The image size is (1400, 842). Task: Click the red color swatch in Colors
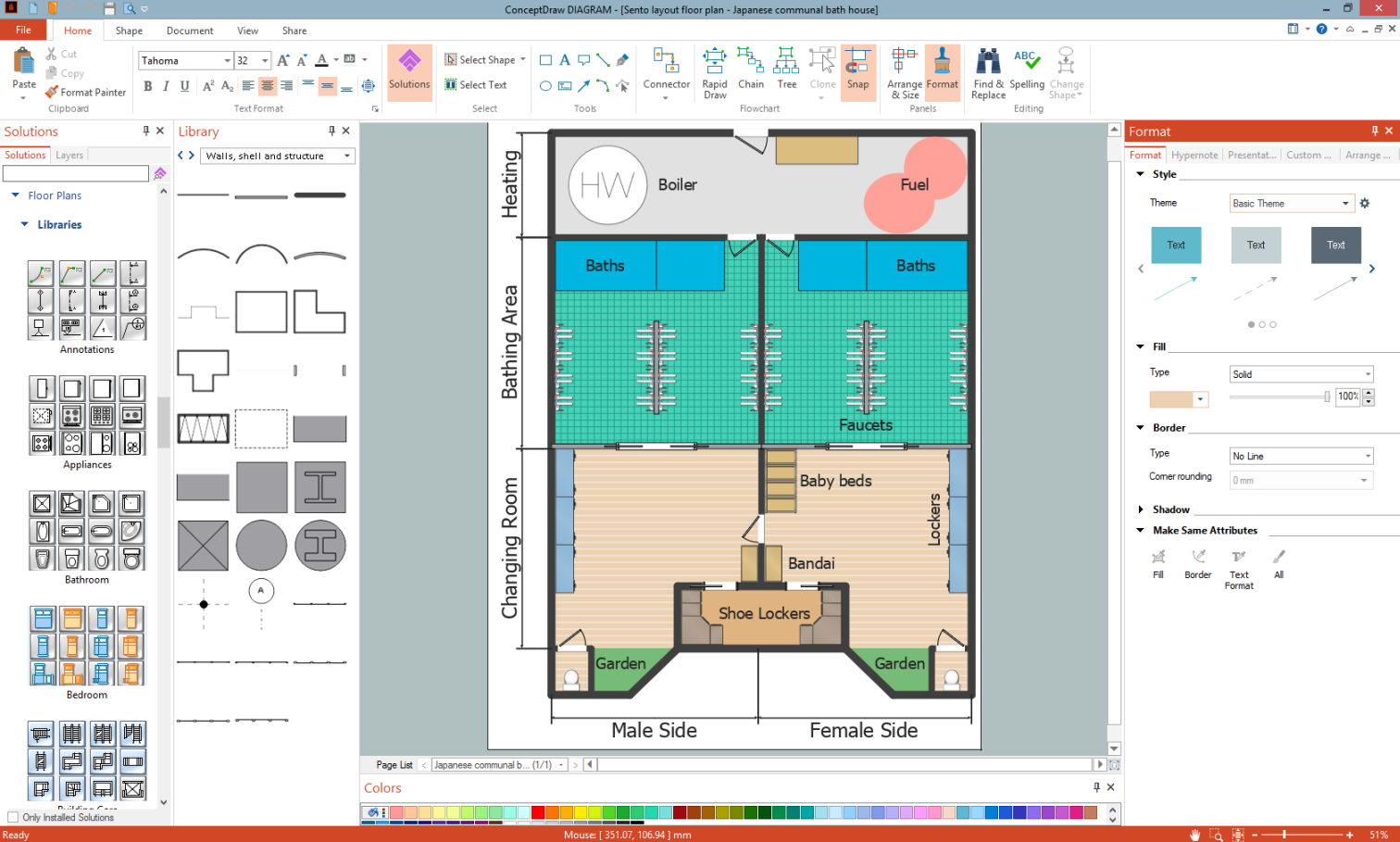point(538,812)
